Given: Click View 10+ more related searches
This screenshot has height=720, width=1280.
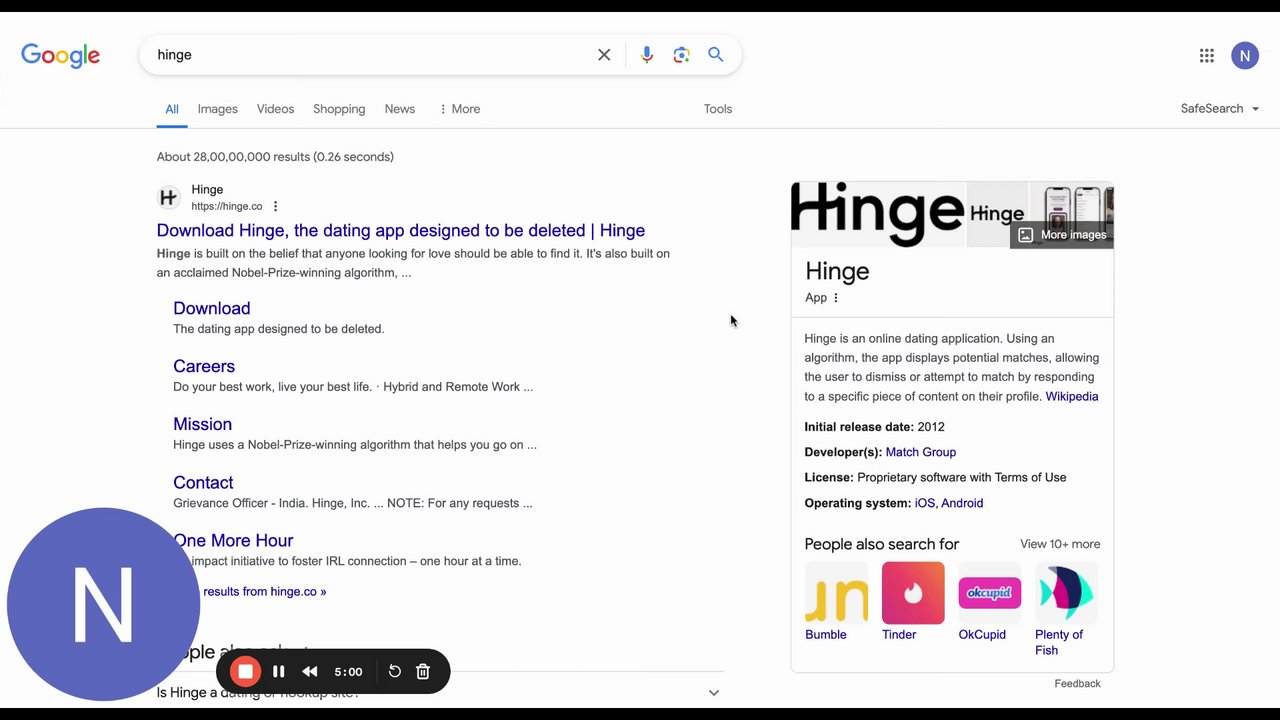Looking at the screenshot, I should click(x=1060, y=544).
